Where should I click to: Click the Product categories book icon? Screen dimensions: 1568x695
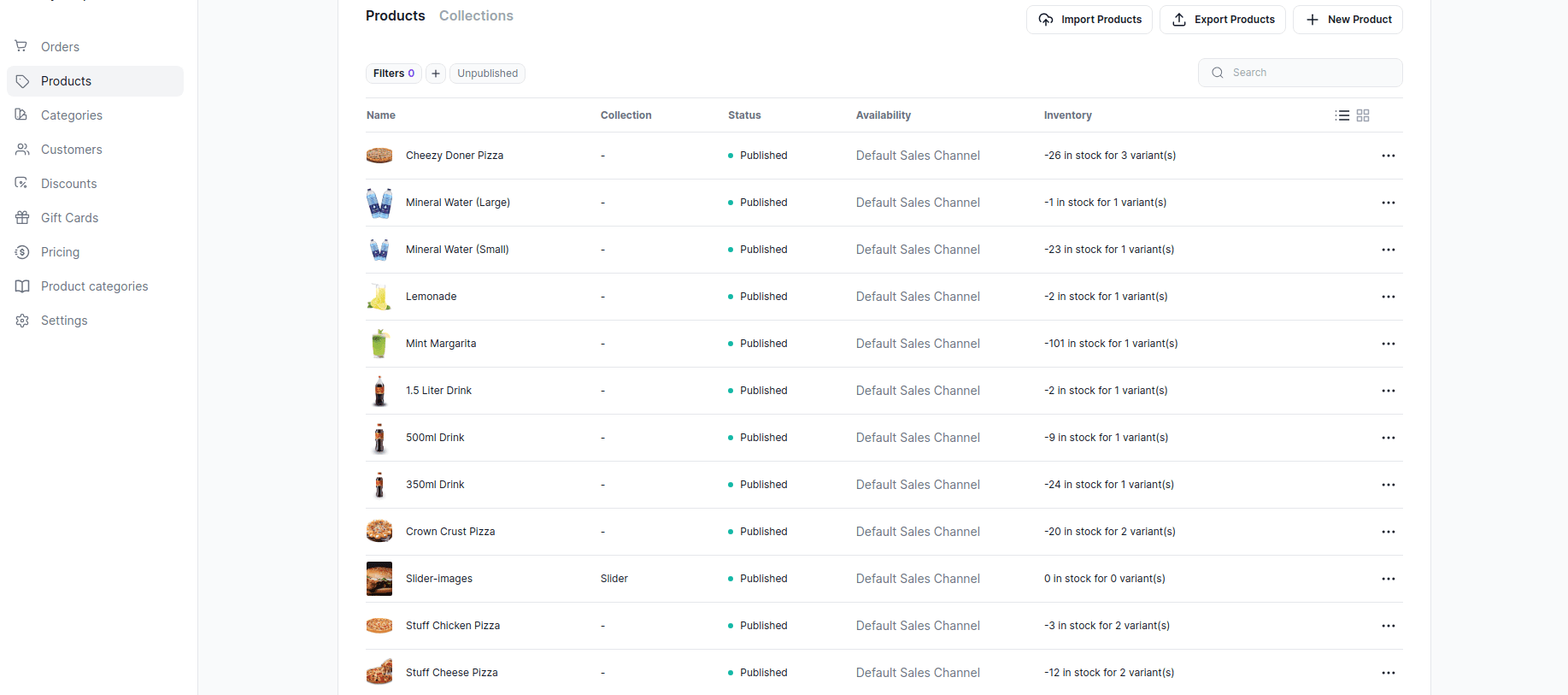coord(22,286)
